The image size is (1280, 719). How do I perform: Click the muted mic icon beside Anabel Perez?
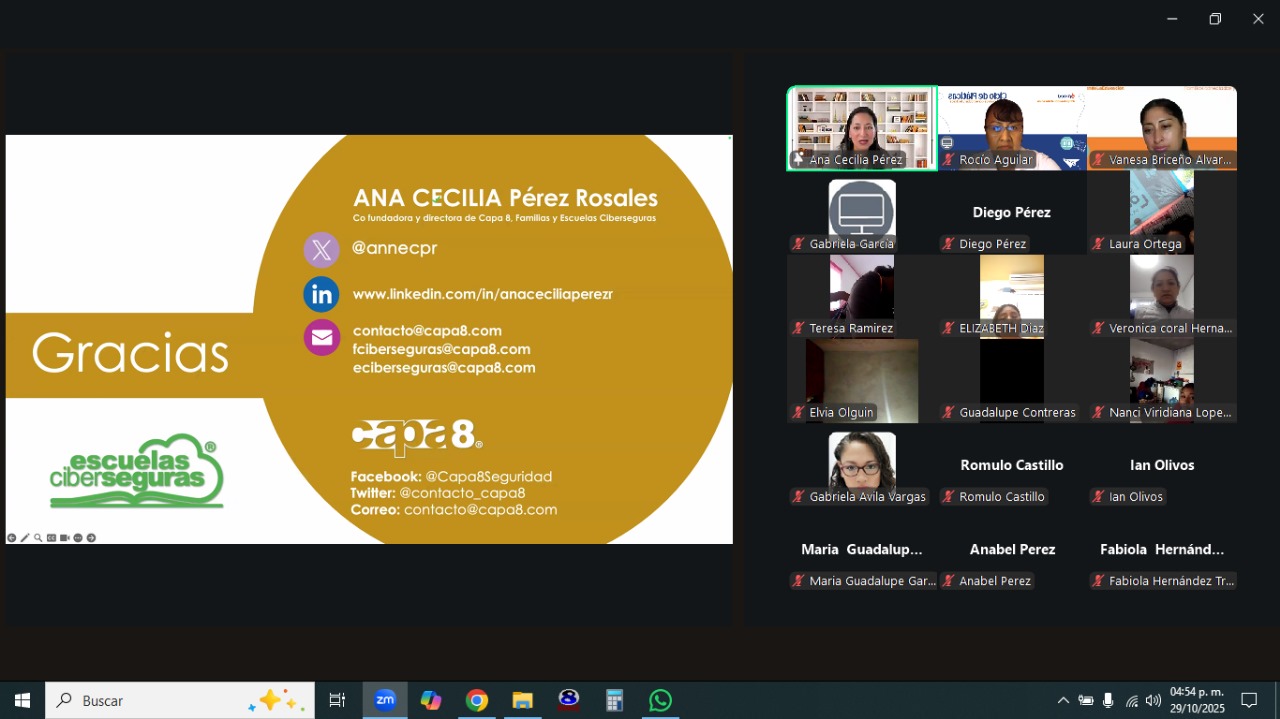948,581
